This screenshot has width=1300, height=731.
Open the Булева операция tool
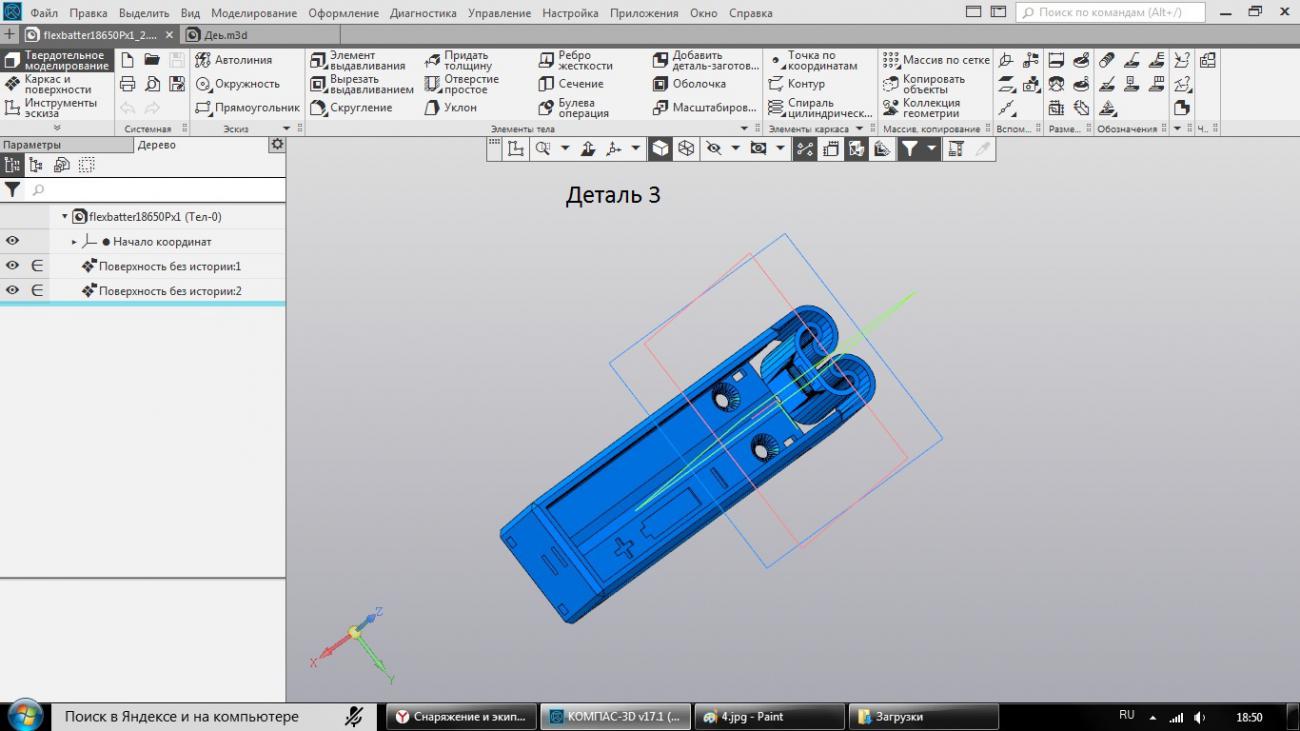click(x=574, y=108)
